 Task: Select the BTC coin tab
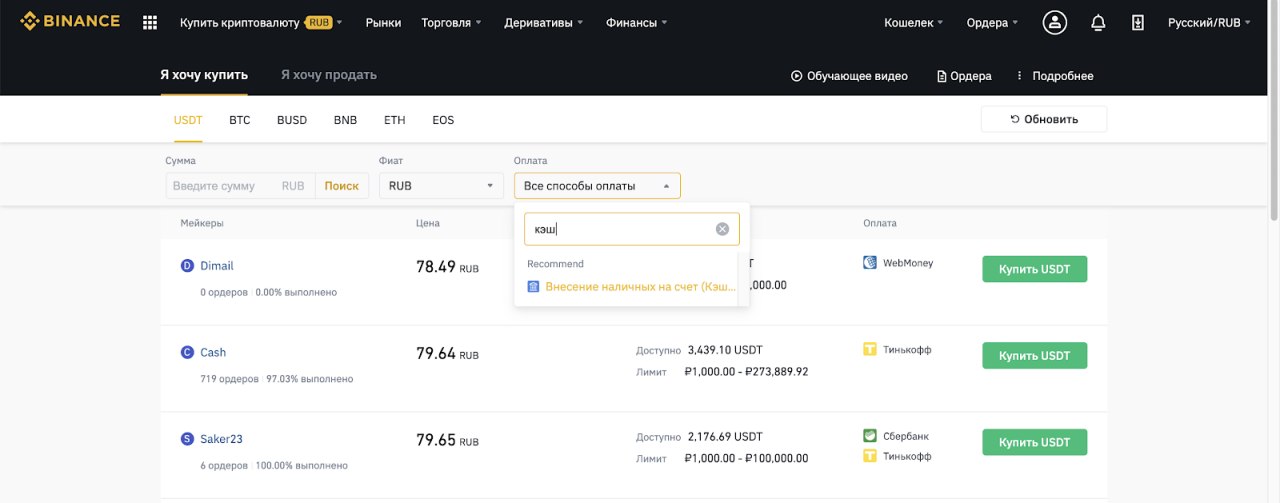tap(240, 120)
